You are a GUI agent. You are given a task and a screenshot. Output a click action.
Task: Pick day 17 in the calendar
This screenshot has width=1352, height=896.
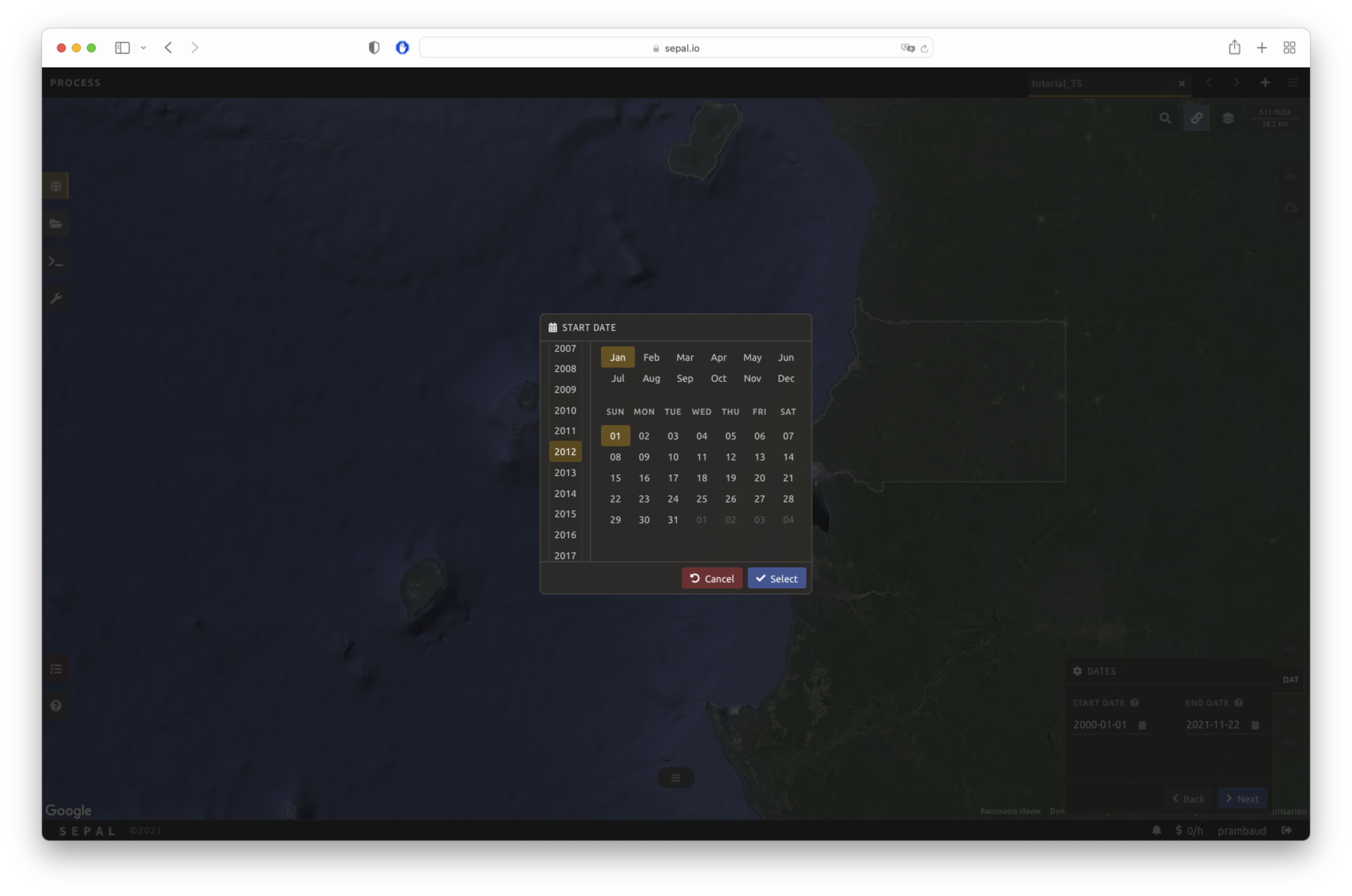673,478
